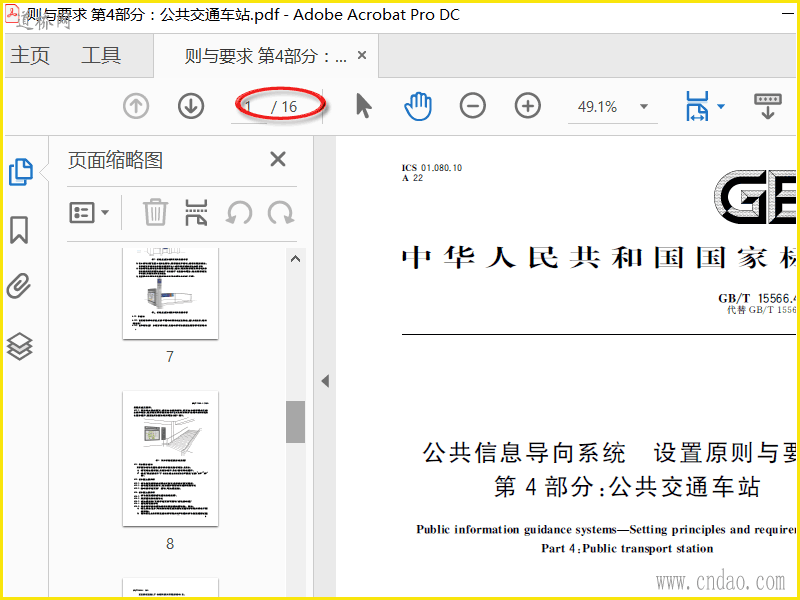
Task: Zoom in with the plus button
Action: (x=528, y=106)
